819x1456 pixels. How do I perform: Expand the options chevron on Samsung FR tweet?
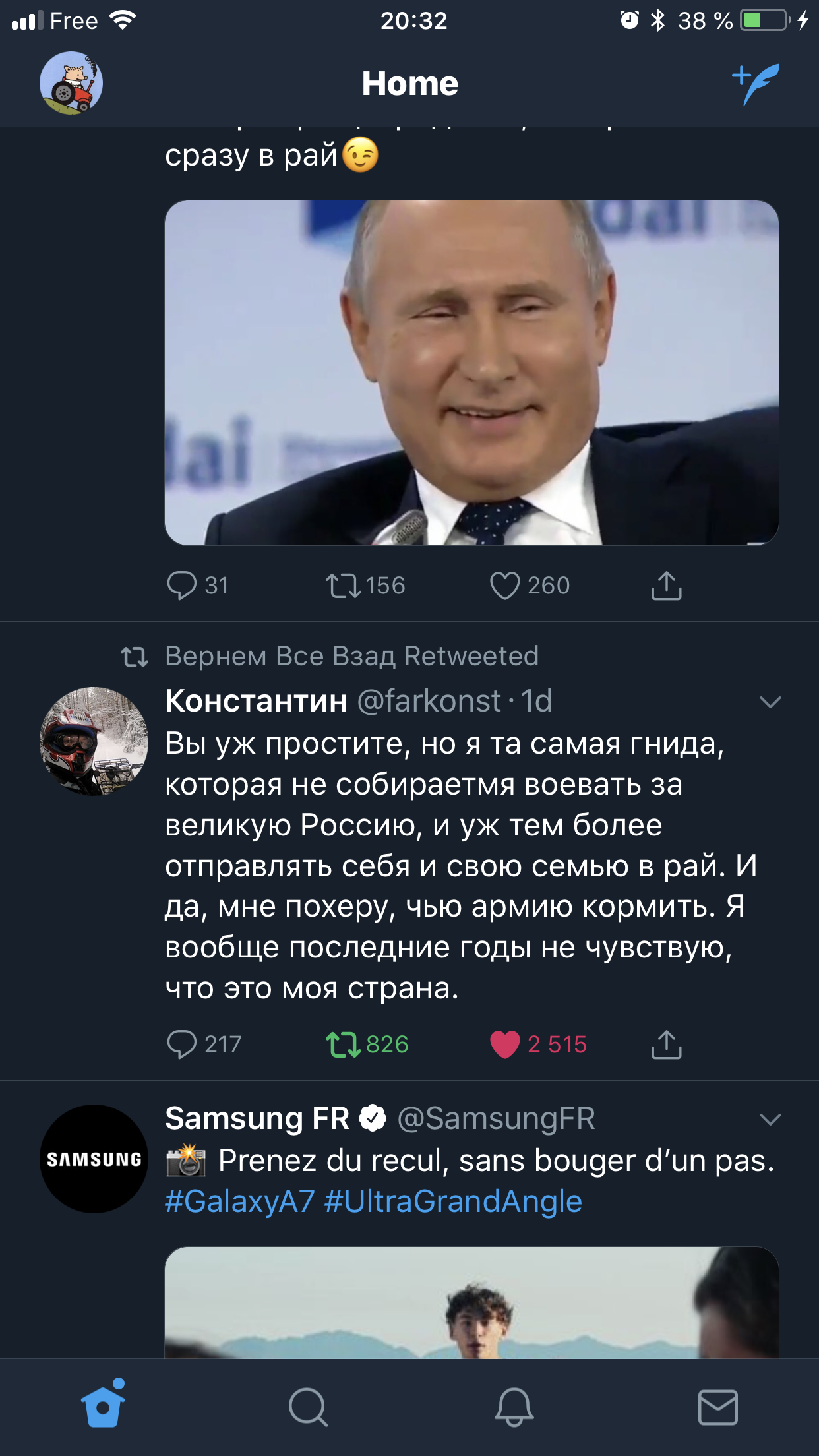770,1120
